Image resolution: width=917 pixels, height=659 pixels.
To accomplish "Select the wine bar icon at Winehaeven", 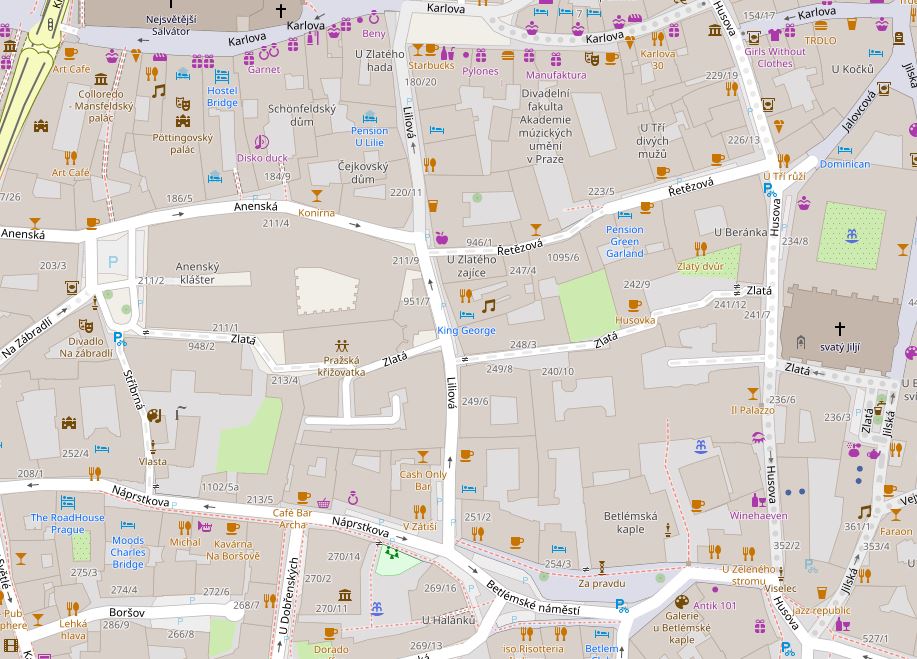I will (758, 501).
